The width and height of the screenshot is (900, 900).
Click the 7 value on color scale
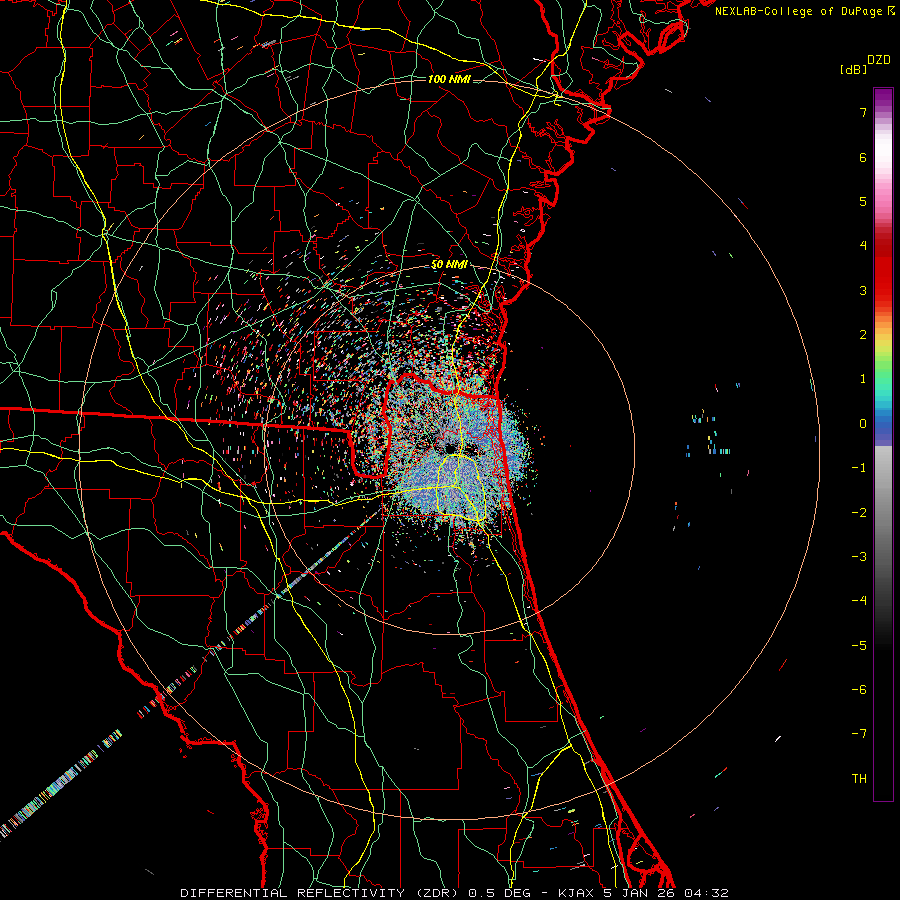tap(863, 112)
